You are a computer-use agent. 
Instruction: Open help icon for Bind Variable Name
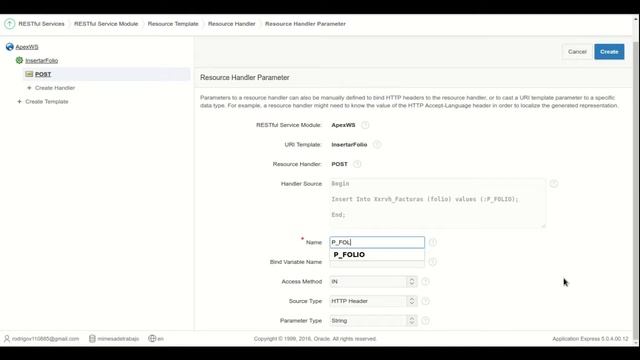point(433,262)
